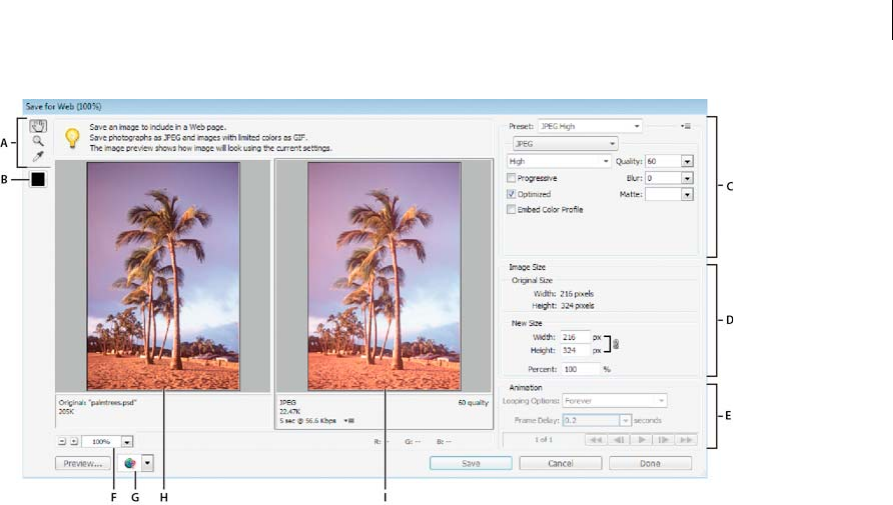The width and height of the screenshot is (893, 505).
Task: Click the Percent field showing 100
Action: [580, 369]
